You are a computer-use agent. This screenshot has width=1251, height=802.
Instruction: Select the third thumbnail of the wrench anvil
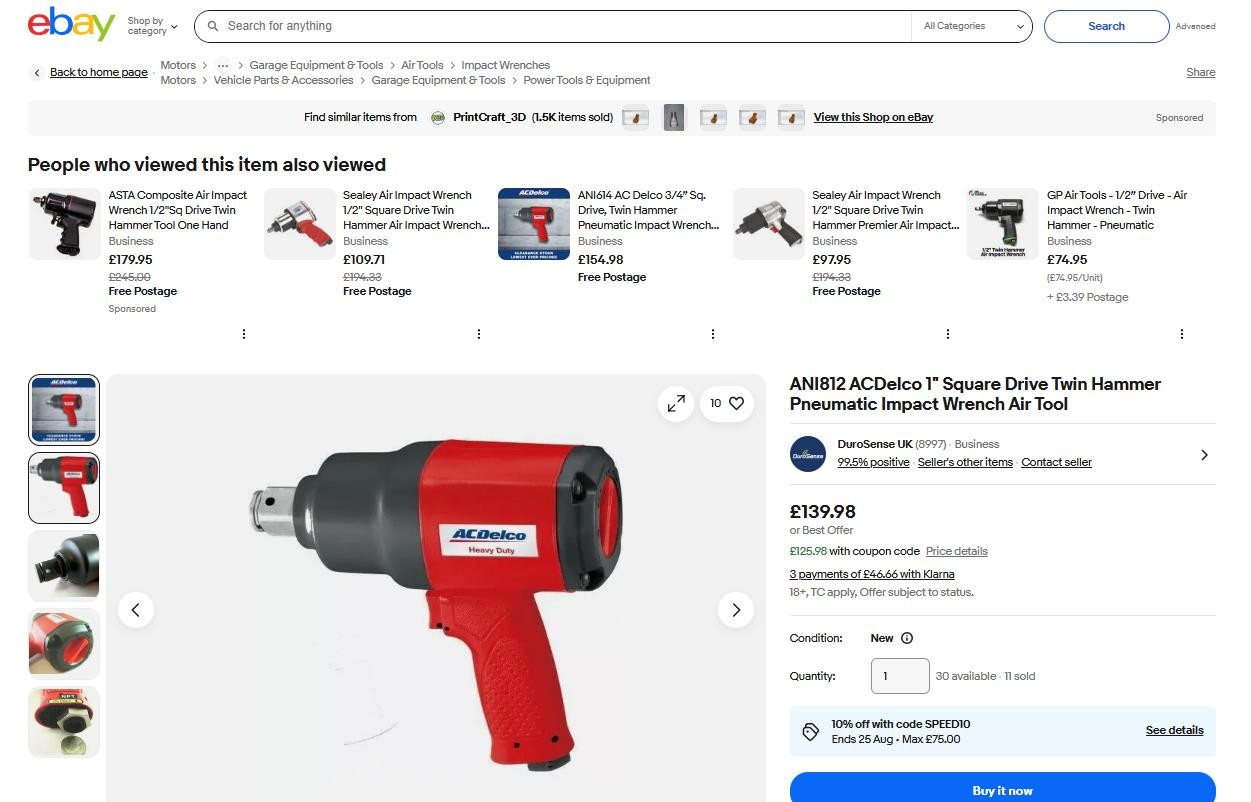(64, 566)
